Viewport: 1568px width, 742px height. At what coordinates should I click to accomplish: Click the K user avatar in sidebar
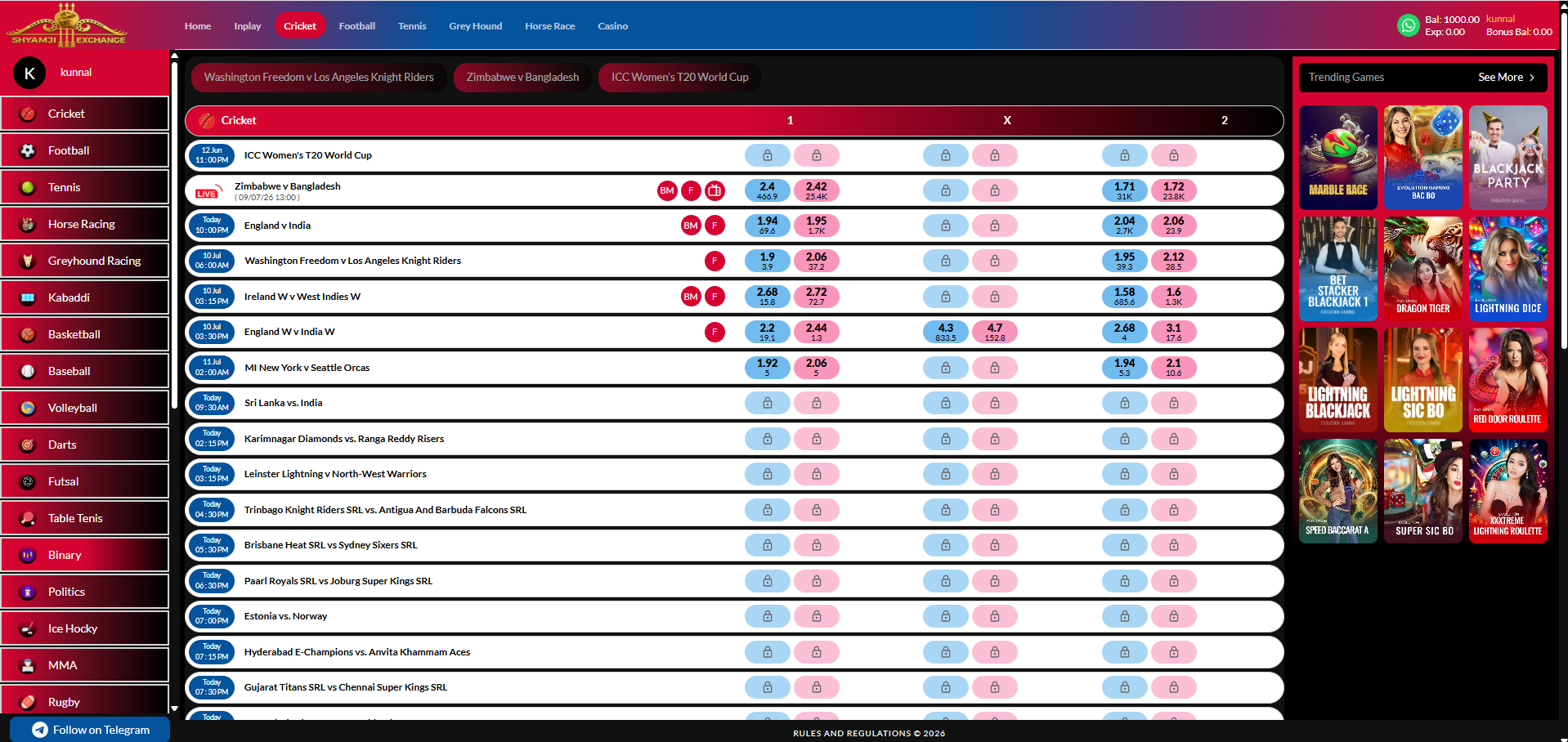29,74
